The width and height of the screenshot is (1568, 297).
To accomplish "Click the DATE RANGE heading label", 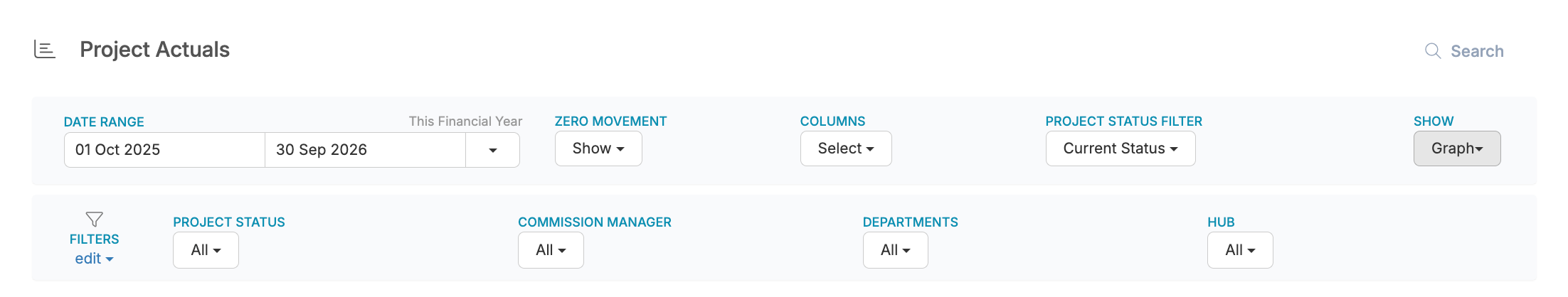I will pyautogui.click(x=104, y=122).
